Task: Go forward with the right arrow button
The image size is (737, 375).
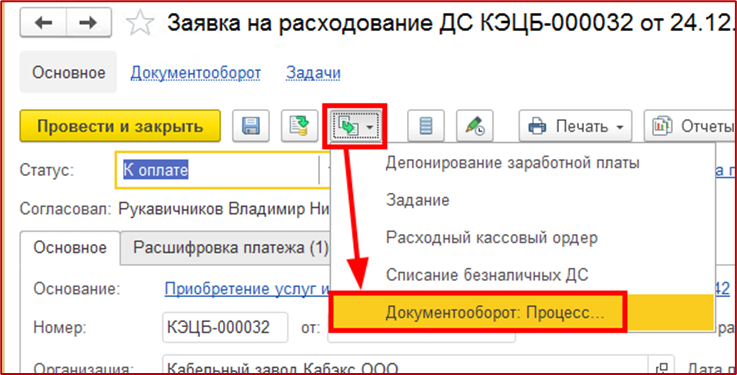Action: click(x=89, y=23)
